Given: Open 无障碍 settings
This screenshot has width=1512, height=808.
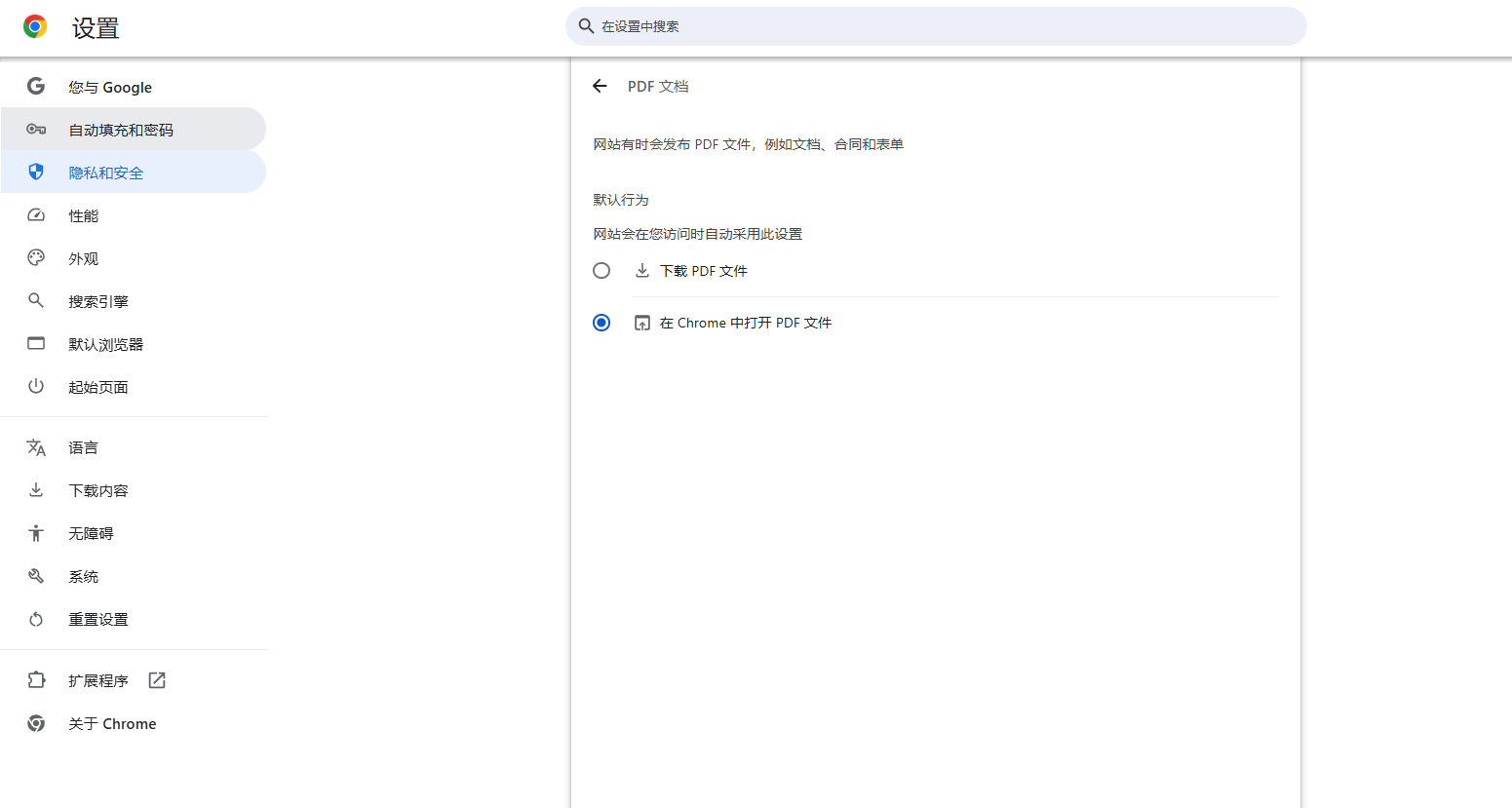Looking at the screenshot, I should tap(134, 533).
